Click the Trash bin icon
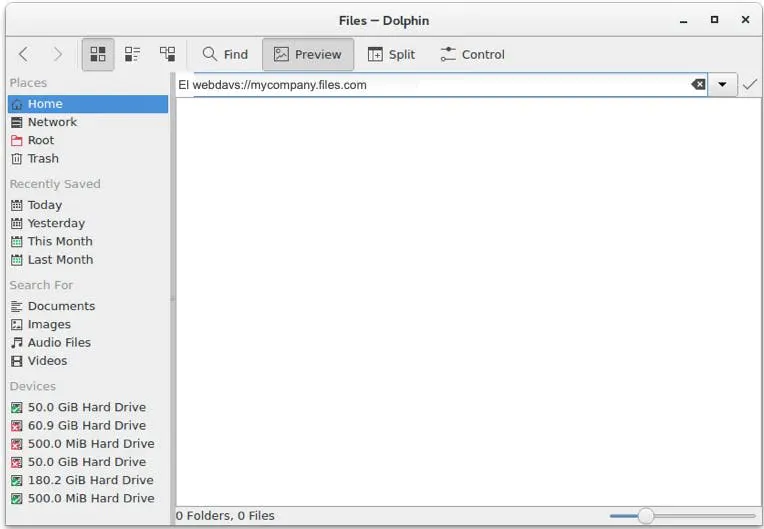 (17, 159)
